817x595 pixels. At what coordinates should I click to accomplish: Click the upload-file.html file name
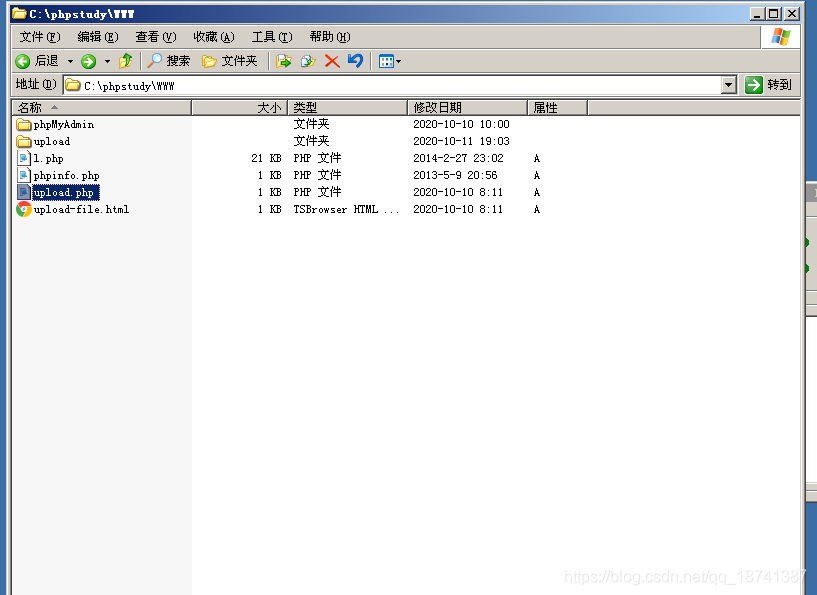point(81,209)
